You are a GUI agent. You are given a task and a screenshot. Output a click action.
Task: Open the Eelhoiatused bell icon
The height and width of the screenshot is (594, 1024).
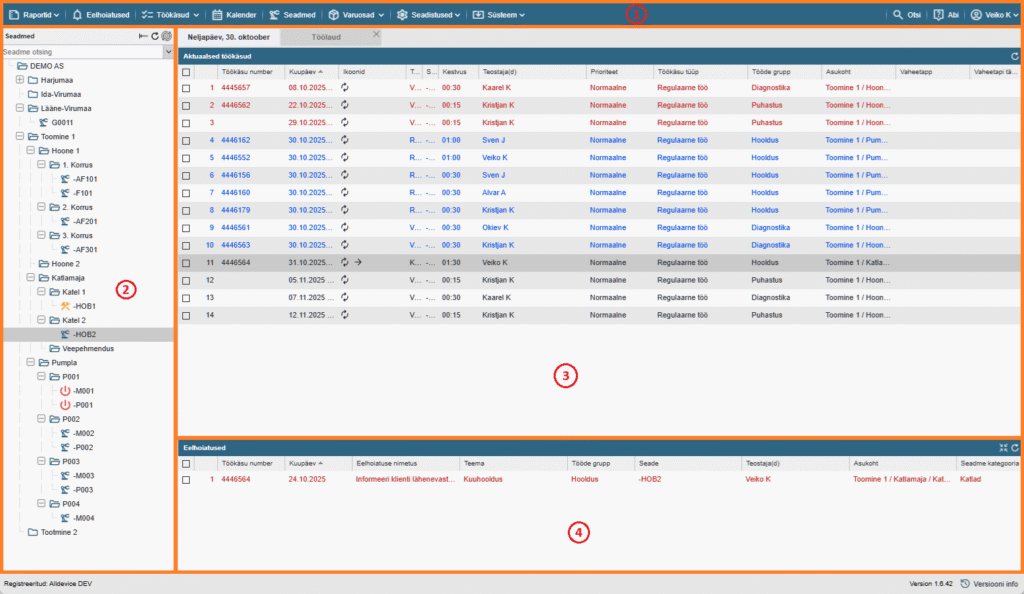pos(78,15)
